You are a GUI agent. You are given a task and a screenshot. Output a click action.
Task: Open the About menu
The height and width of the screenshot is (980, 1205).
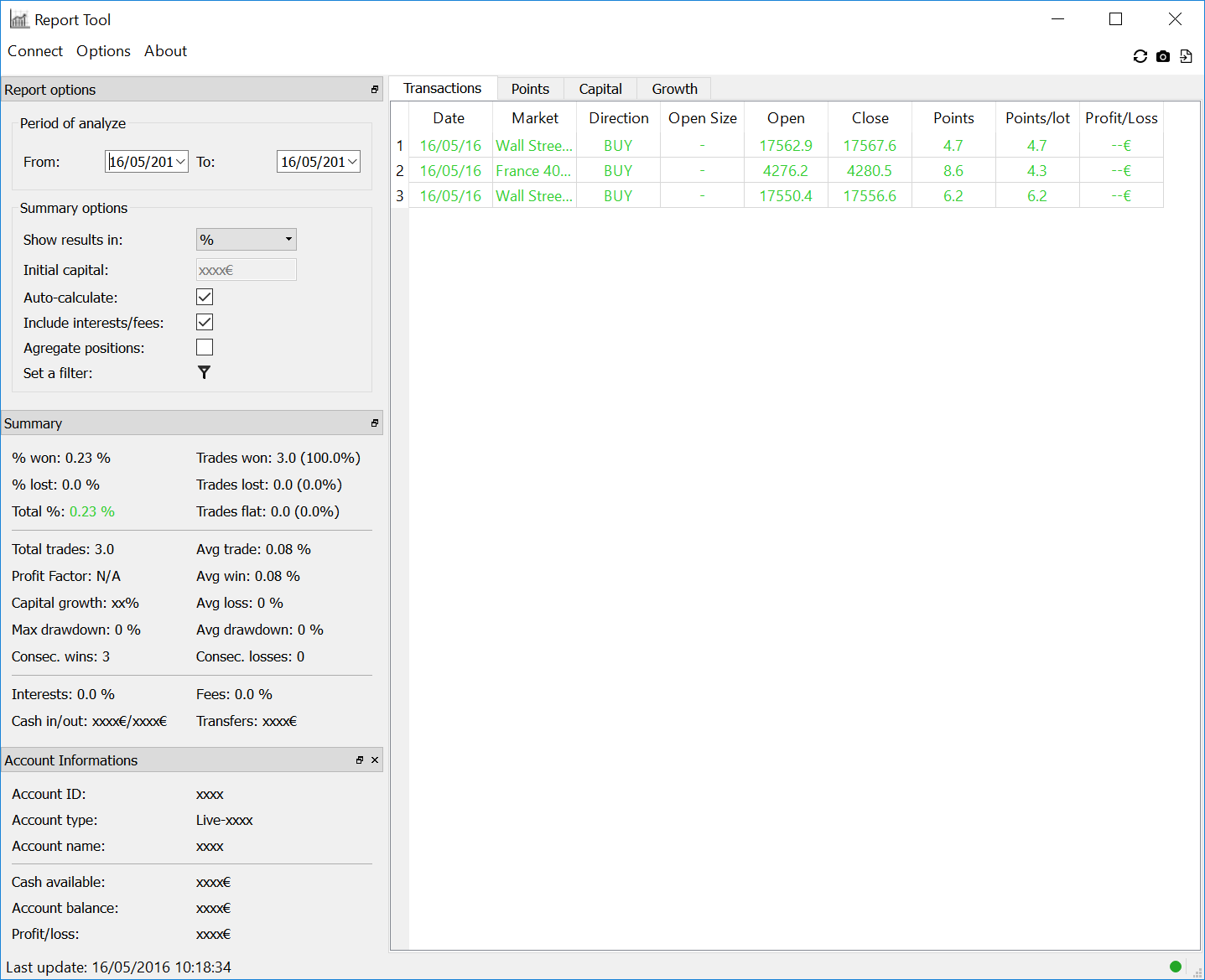click(x=166, y=51)
